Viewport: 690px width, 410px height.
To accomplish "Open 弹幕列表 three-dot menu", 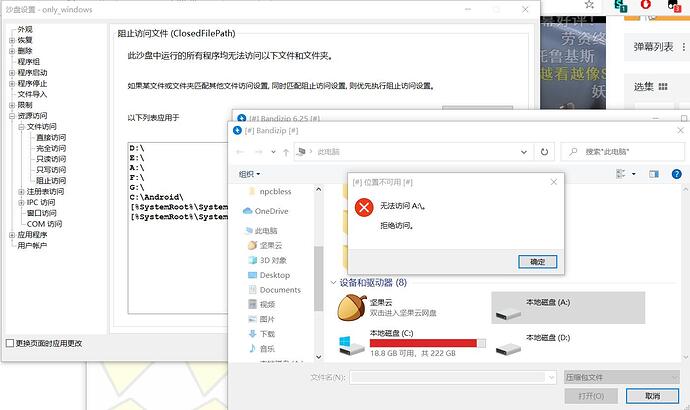I will tap(683, 47).
